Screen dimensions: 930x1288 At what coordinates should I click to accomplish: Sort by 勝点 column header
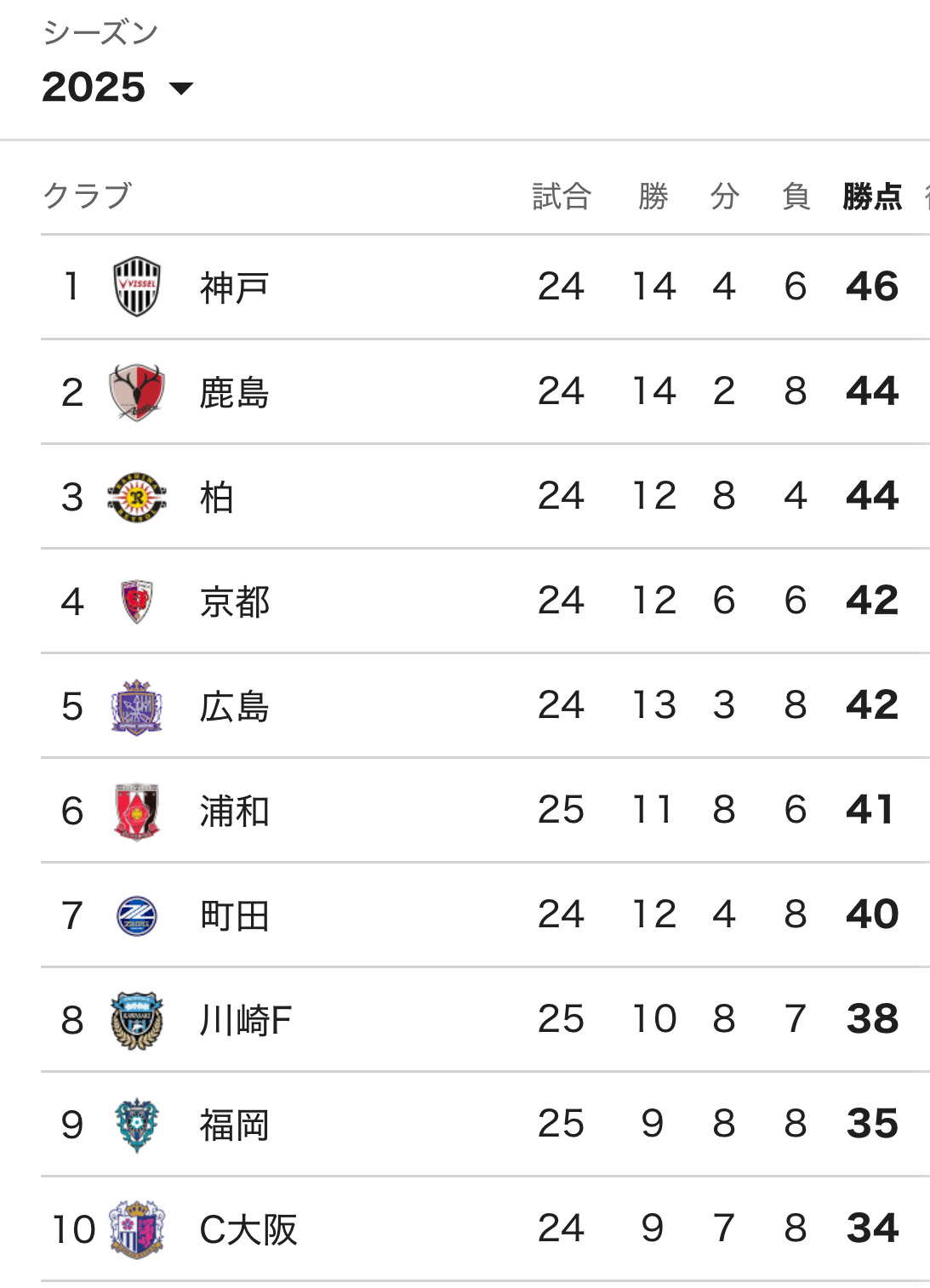click(872, 197)
